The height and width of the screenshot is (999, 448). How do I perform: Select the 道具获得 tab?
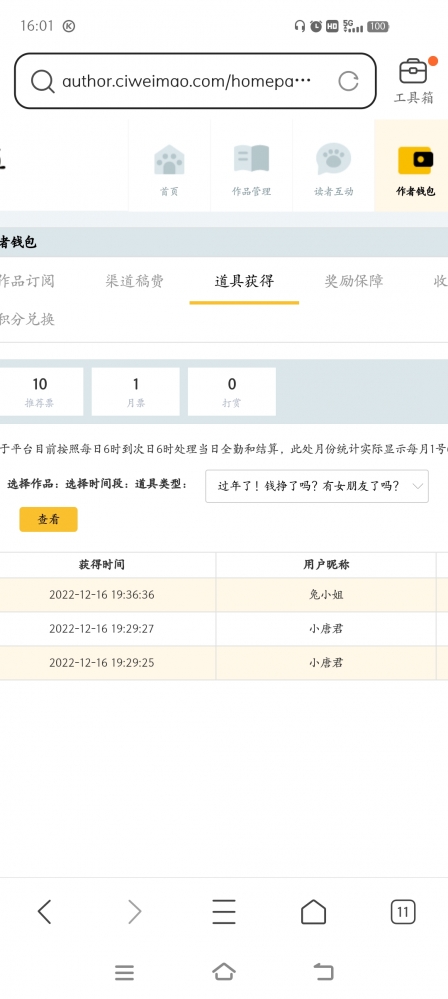tap(244, 281)
